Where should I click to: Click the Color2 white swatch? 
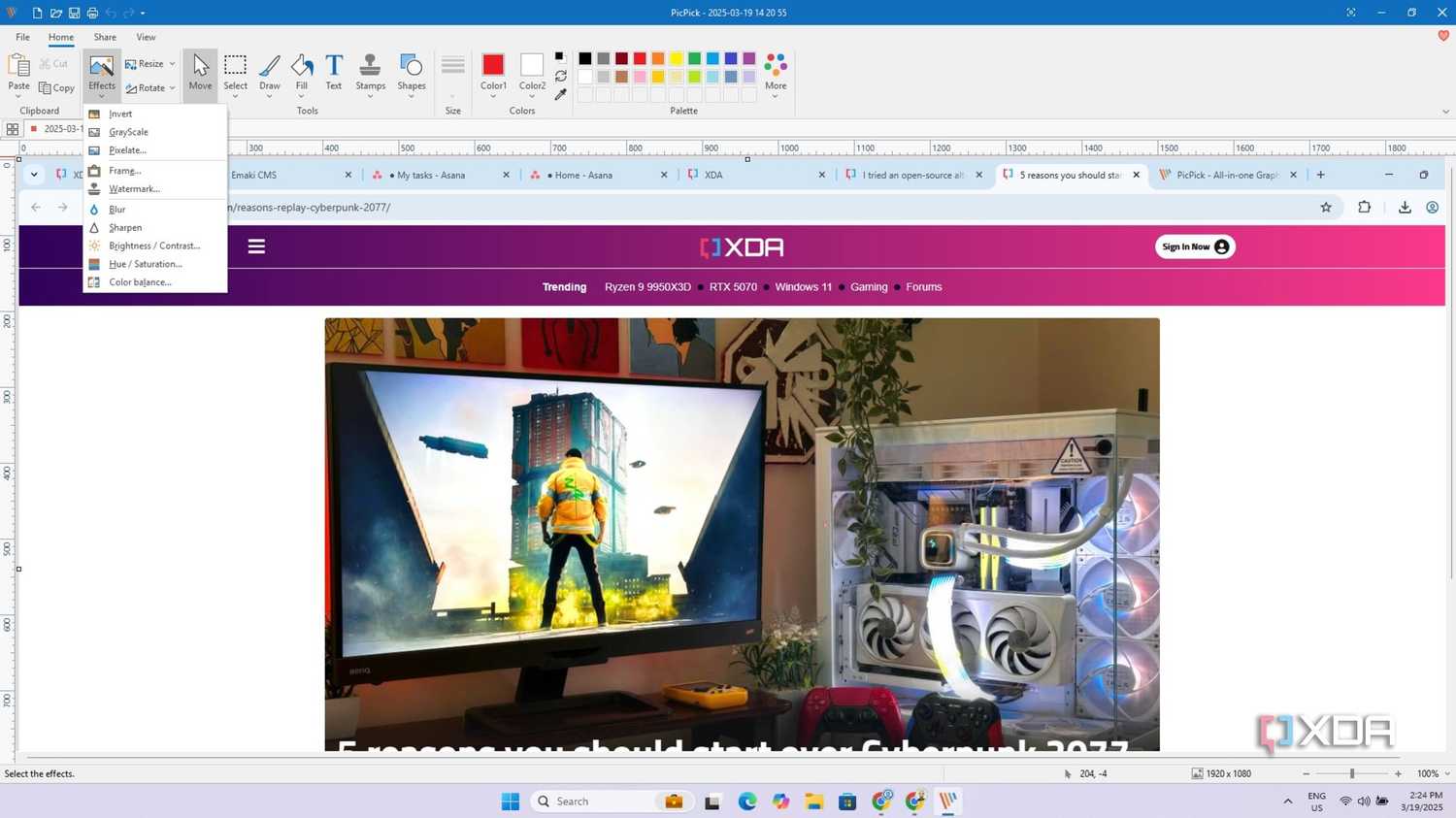pos(532,65)
